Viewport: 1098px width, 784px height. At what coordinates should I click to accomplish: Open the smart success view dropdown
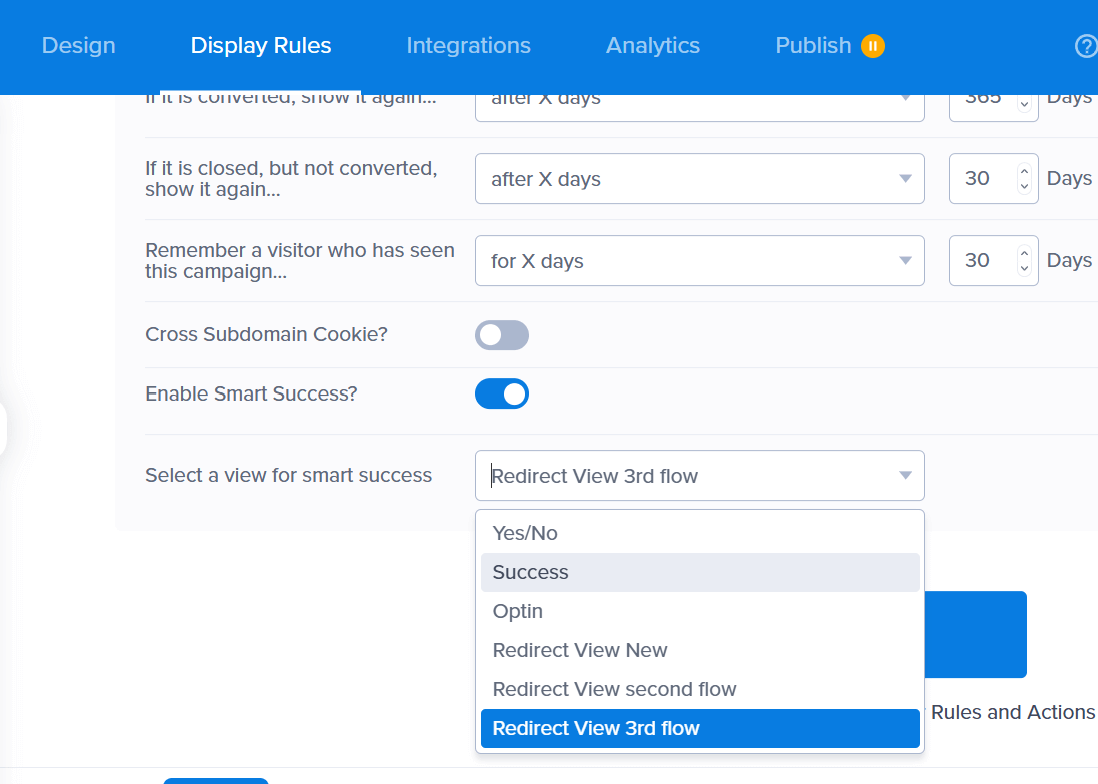(x=699, y=475)
